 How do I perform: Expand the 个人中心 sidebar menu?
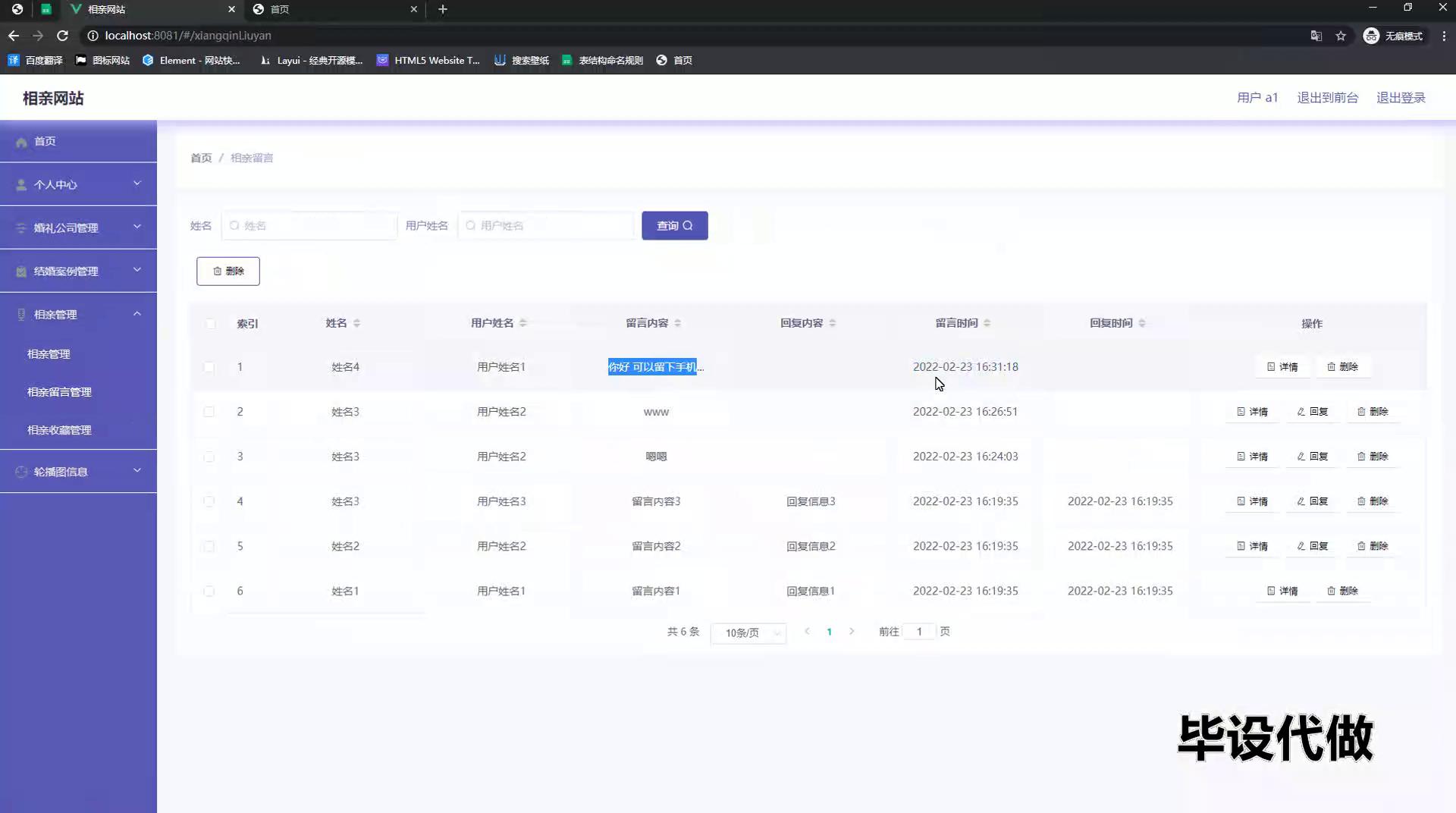coord(78,184)
